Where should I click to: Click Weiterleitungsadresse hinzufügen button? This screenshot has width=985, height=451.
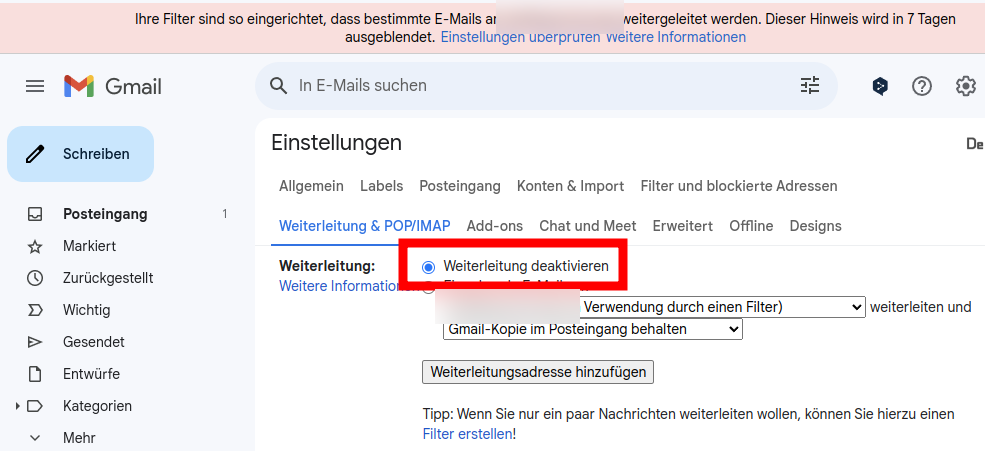tap(538, 372)
